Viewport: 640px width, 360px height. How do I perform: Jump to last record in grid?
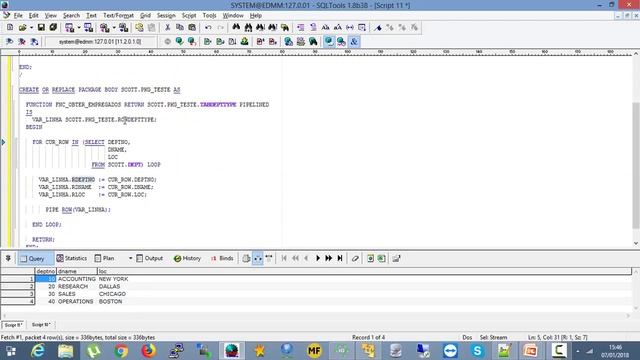340,258
